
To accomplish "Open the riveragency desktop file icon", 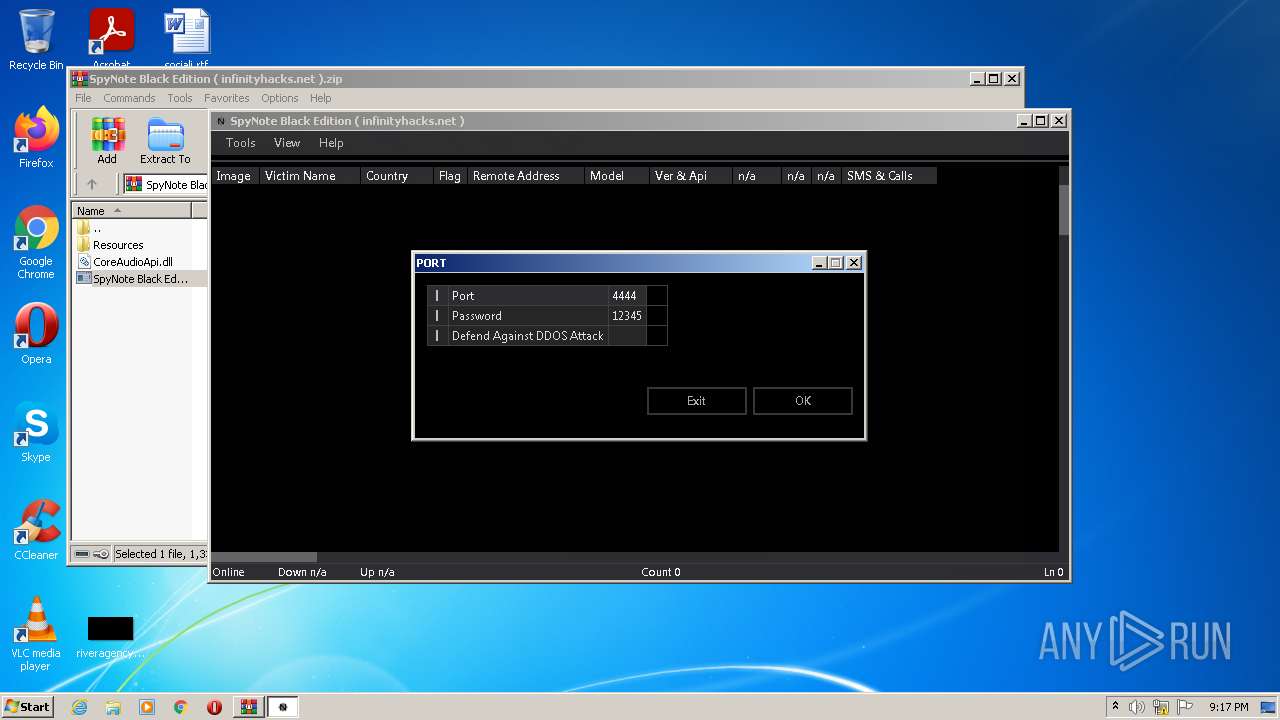I will (110, 636).
